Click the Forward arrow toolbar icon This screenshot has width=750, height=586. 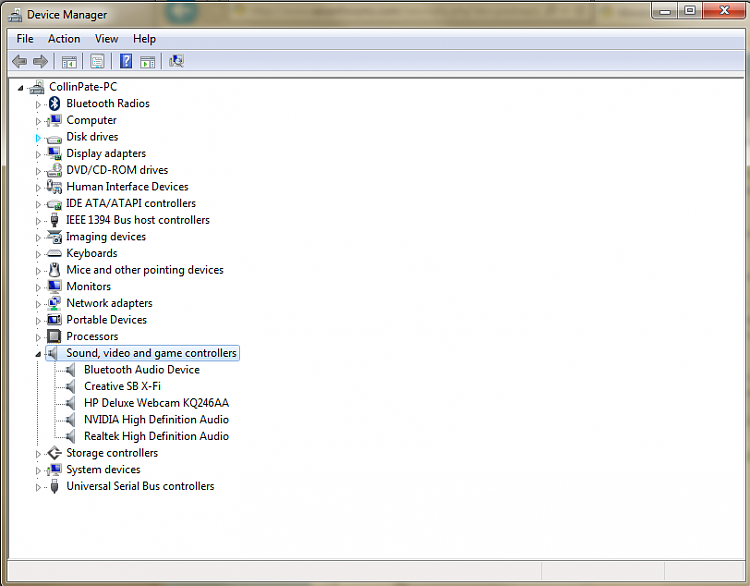point(41,61)
